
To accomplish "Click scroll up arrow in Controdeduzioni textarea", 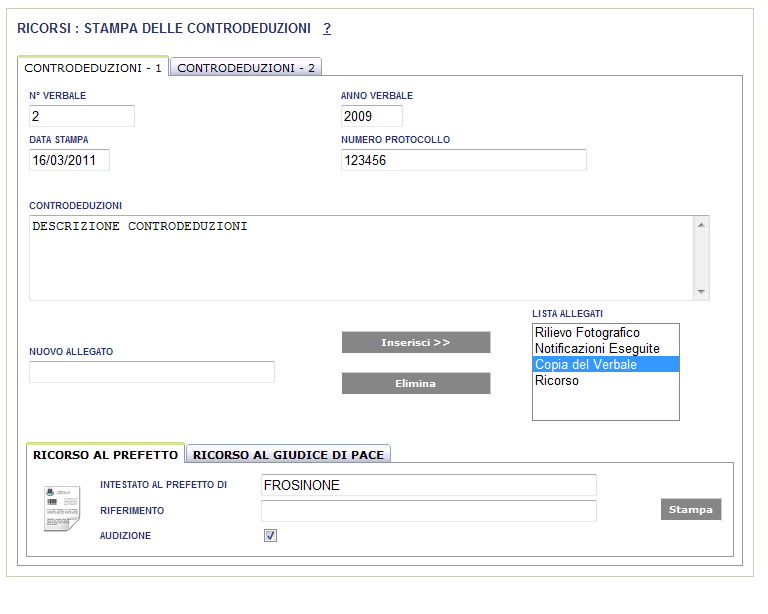I will click(701, 225).
